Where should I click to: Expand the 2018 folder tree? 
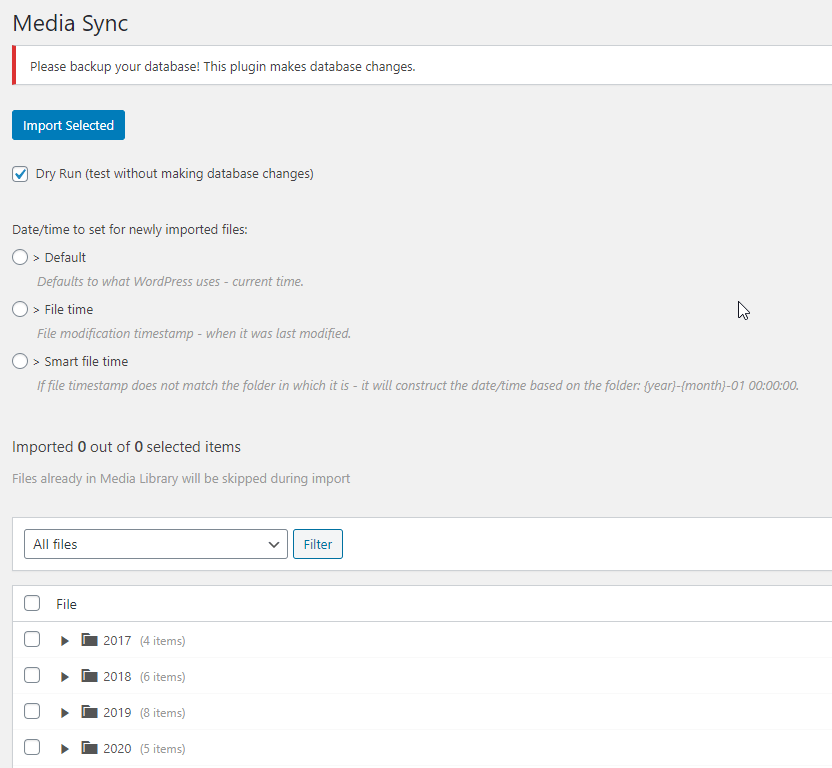coord(64,676)
